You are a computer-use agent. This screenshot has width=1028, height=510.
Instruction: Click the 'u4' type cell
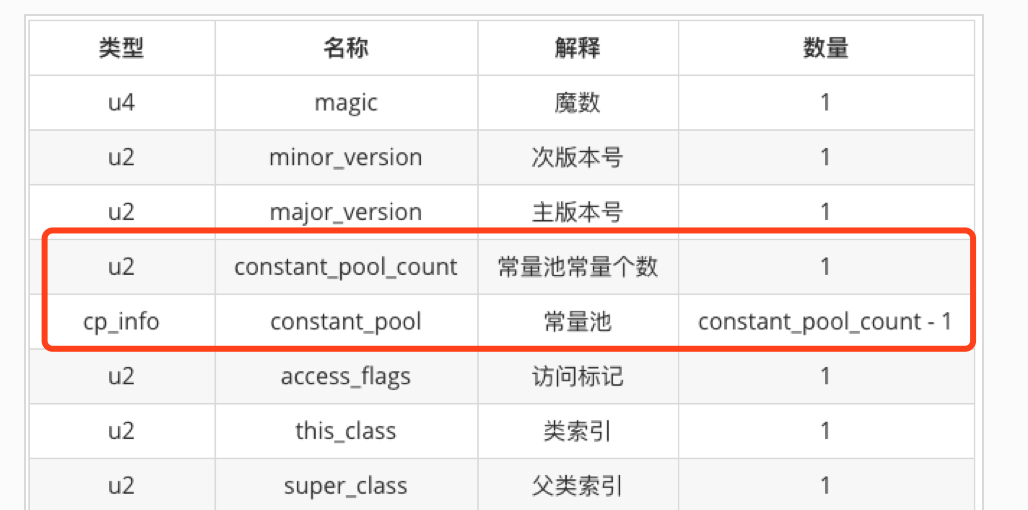[121, 102]
